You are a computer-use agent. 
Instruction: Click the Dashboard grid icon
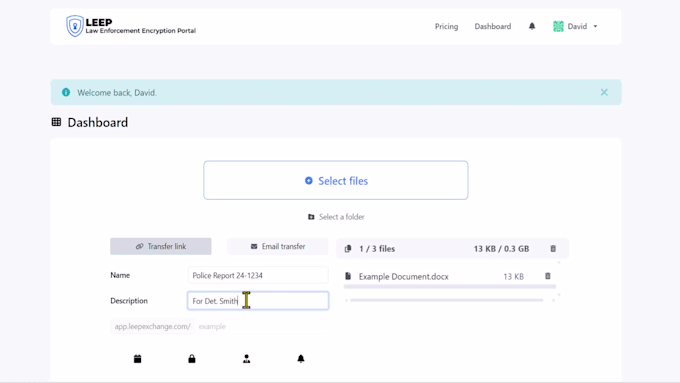click(x=56, y=122)
